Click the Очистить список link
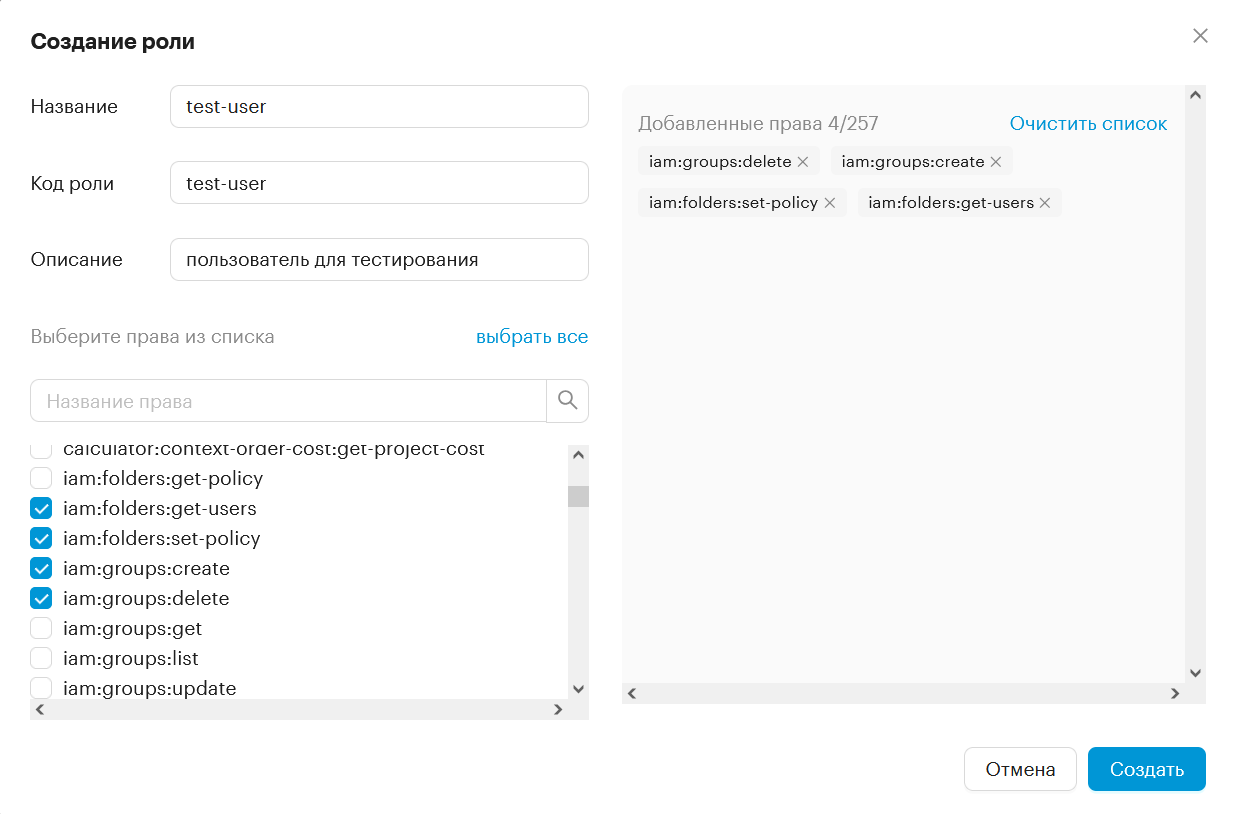Viewport: 1233px width, 814px height. [x=1088, y=124]
